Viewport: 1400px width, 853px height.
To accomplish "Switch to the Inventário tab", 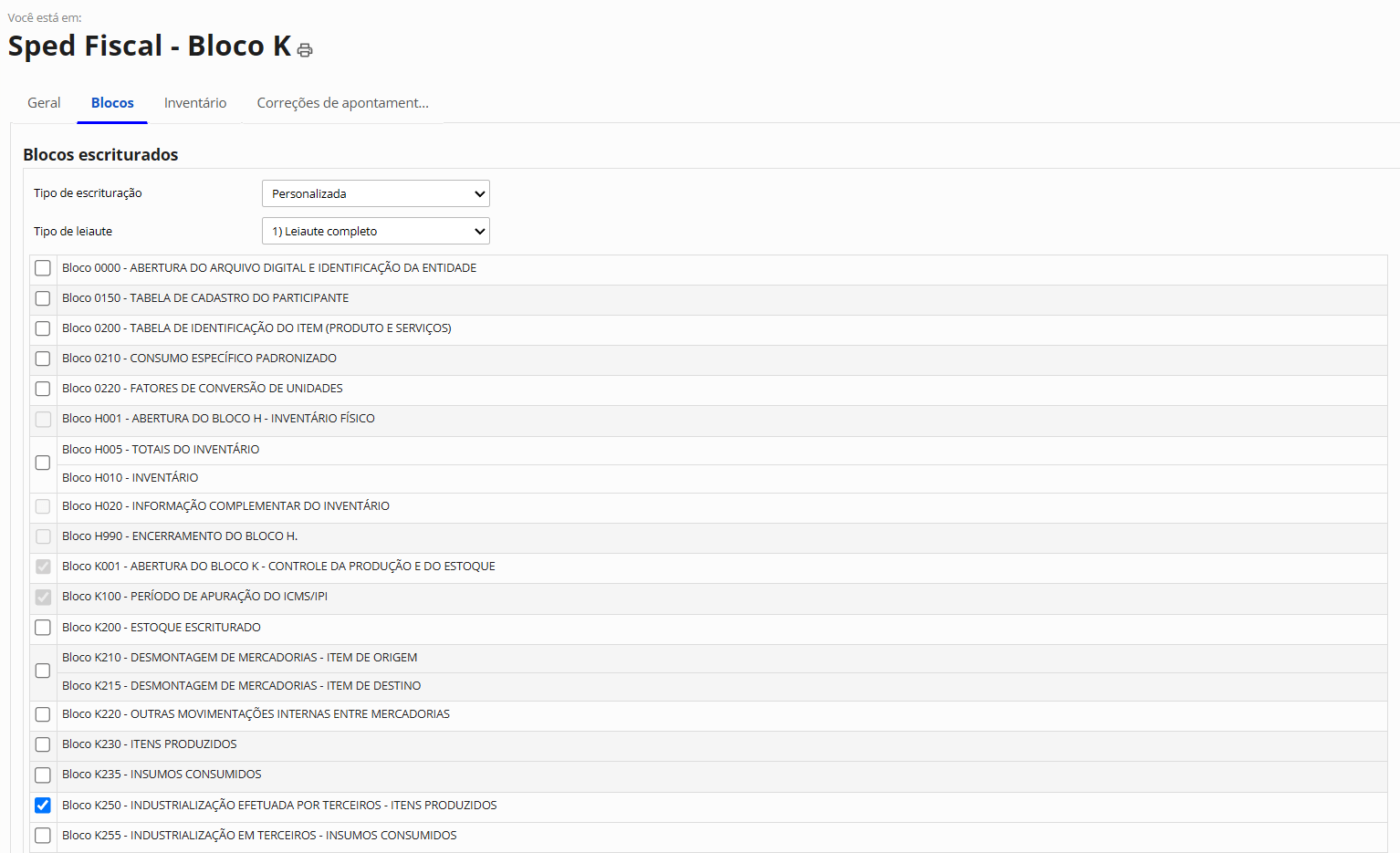I will pyautogui.click(x=195, y=103).
